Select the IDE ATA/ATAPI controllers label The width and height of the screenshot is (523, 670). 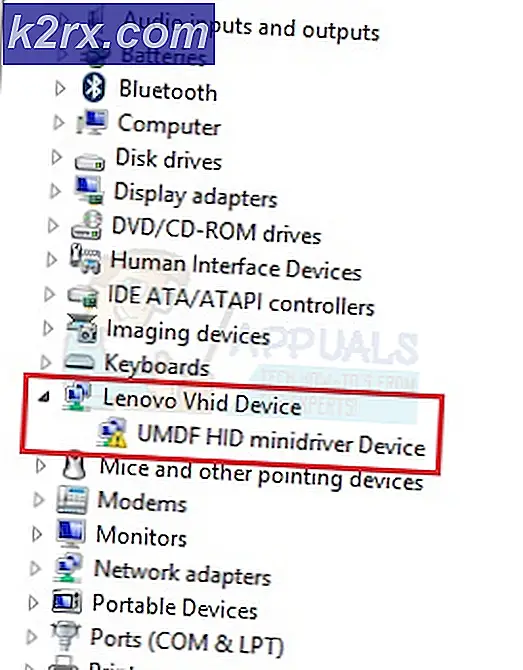point(241,301)
